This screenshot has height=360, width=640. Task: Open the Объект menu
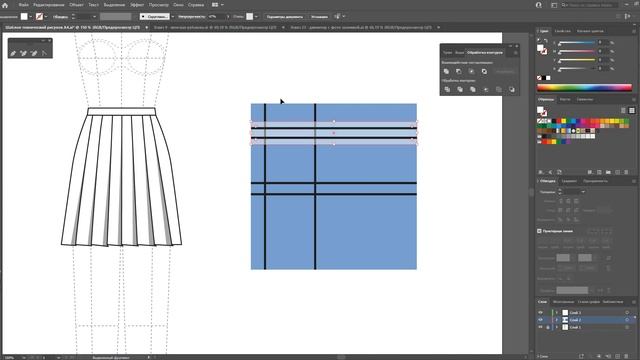click(x=76, y=5)
